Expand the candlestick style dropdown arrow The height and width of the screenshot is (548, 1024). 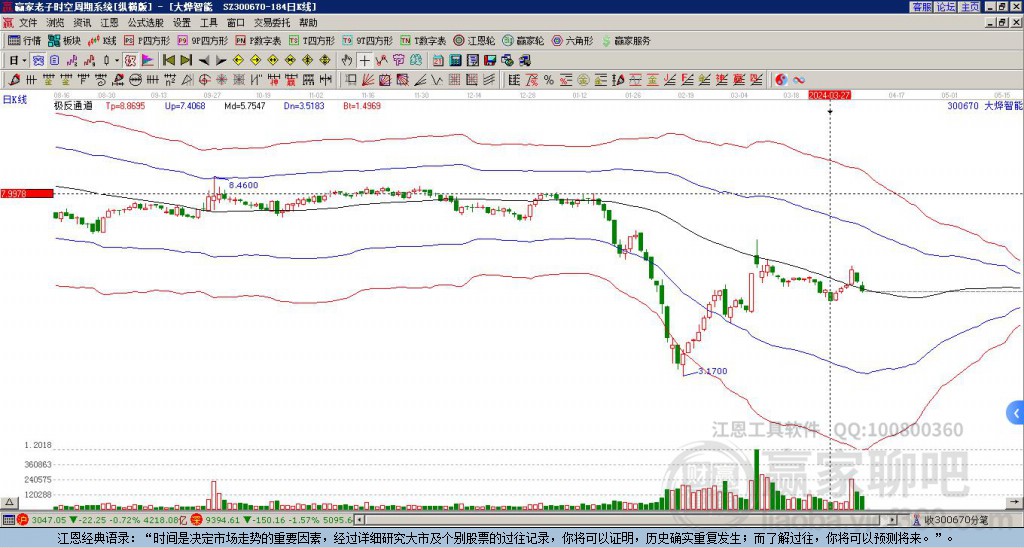coord(117,61)
